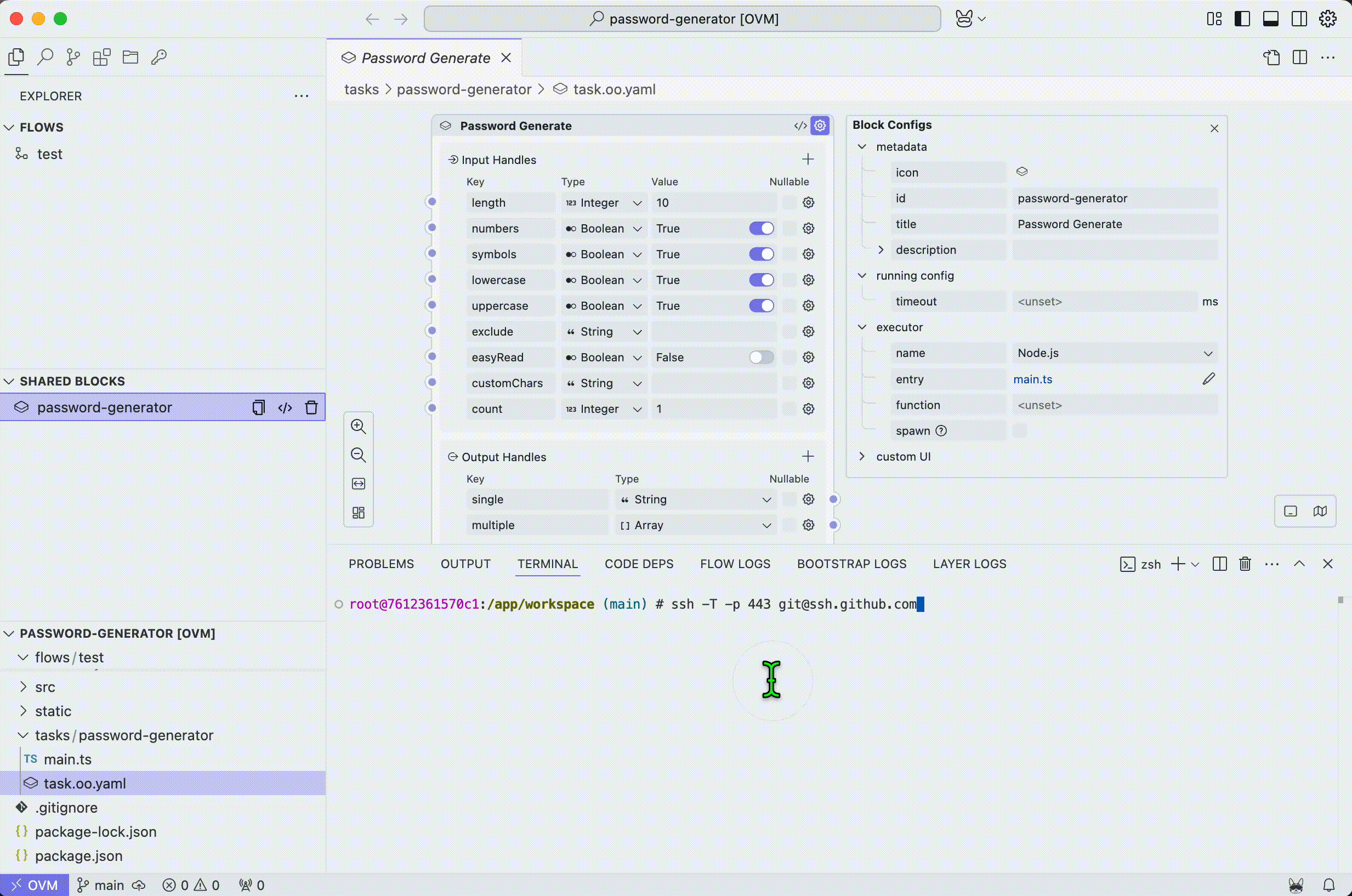1352x896 pixels.
Task: Switch to the FLOW LOGS tab
Action: pos(735,564)
